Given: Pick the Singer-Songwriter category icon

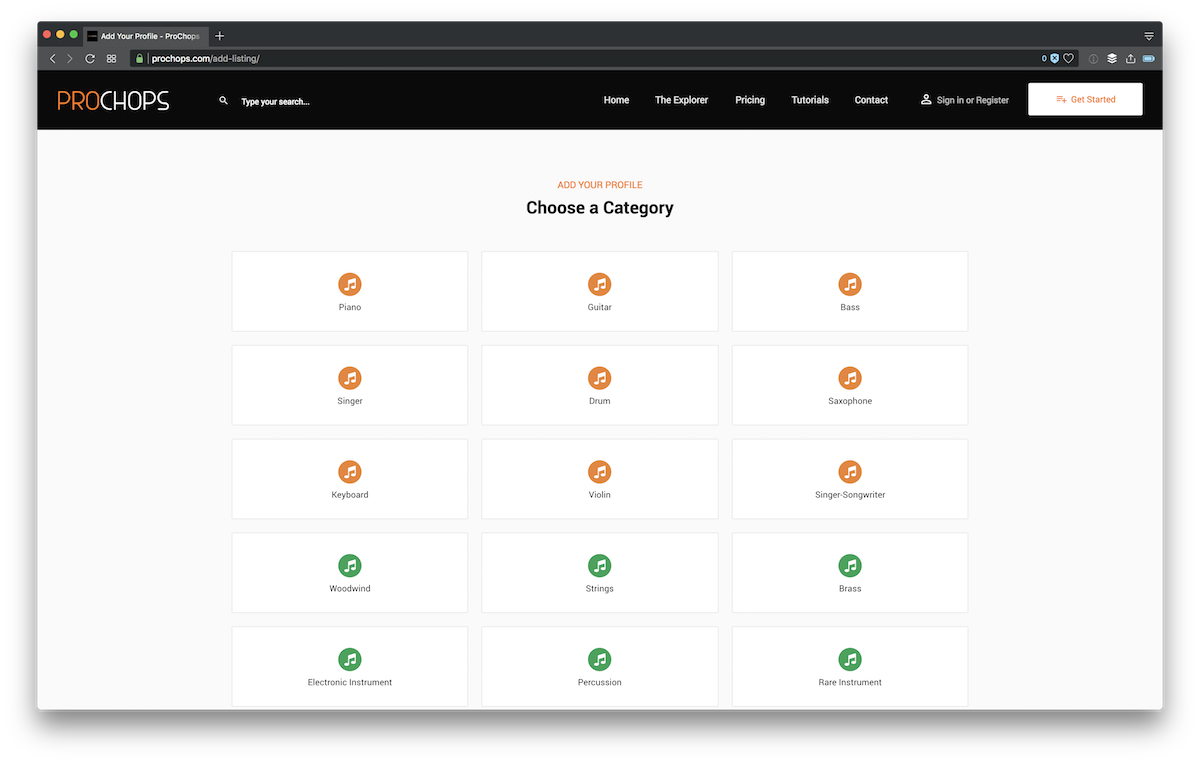Looking at the screenshot, I should 850,471.
